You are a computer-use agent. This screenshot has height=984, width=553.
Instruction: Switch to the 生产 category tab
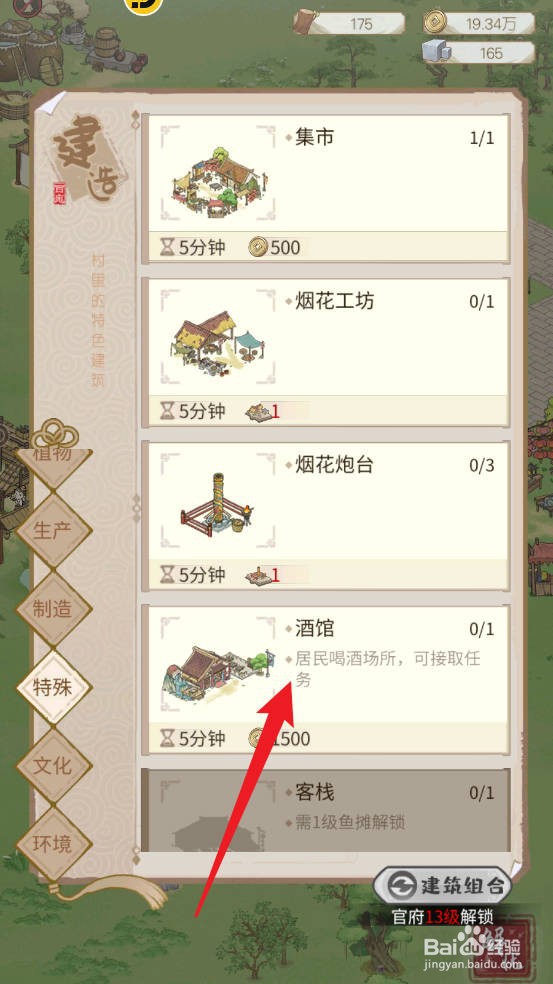[x=53, y=531]
